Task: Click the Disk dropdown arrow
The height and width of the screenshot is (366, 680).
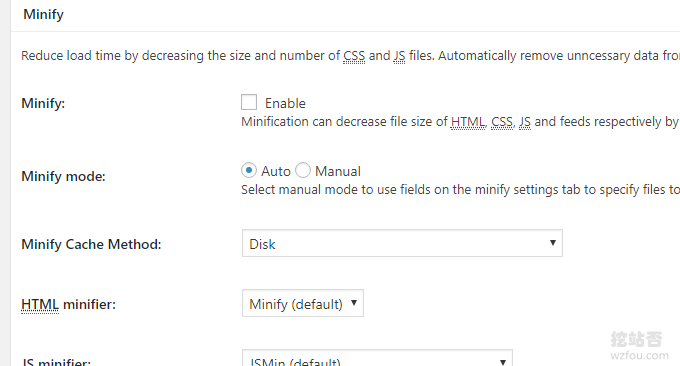Action: 552,243
